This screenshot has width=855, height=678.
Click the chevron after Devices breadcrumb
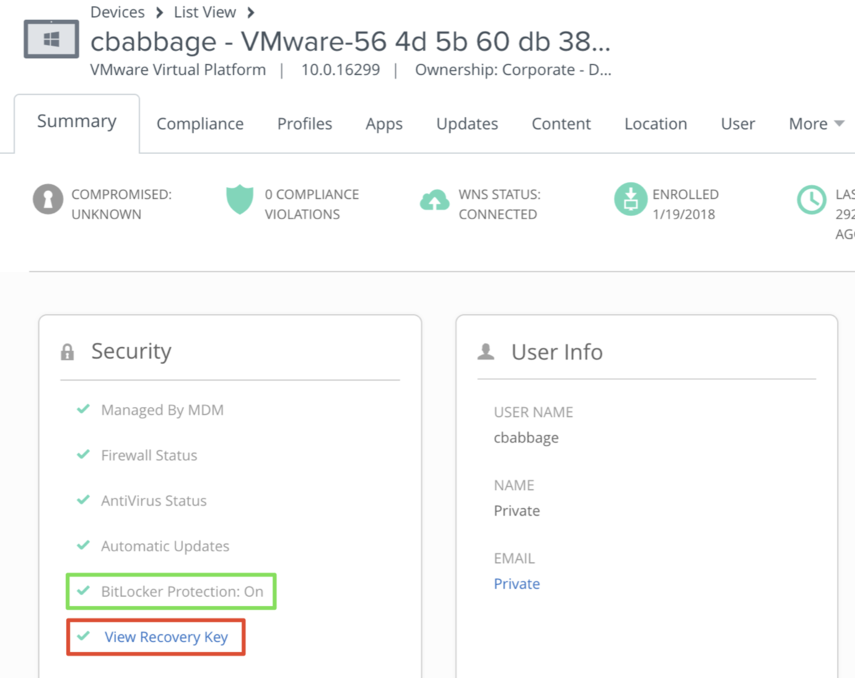coord(159,13)
